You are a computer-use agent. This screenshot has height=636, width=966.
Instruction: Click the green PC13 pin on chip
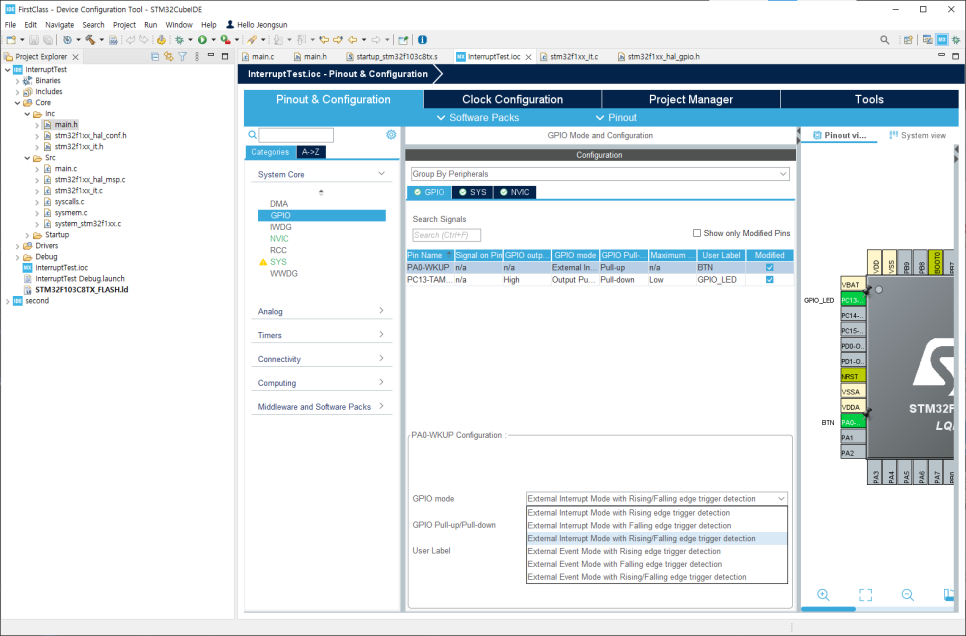pyautogui.click(x=853, y=300)
